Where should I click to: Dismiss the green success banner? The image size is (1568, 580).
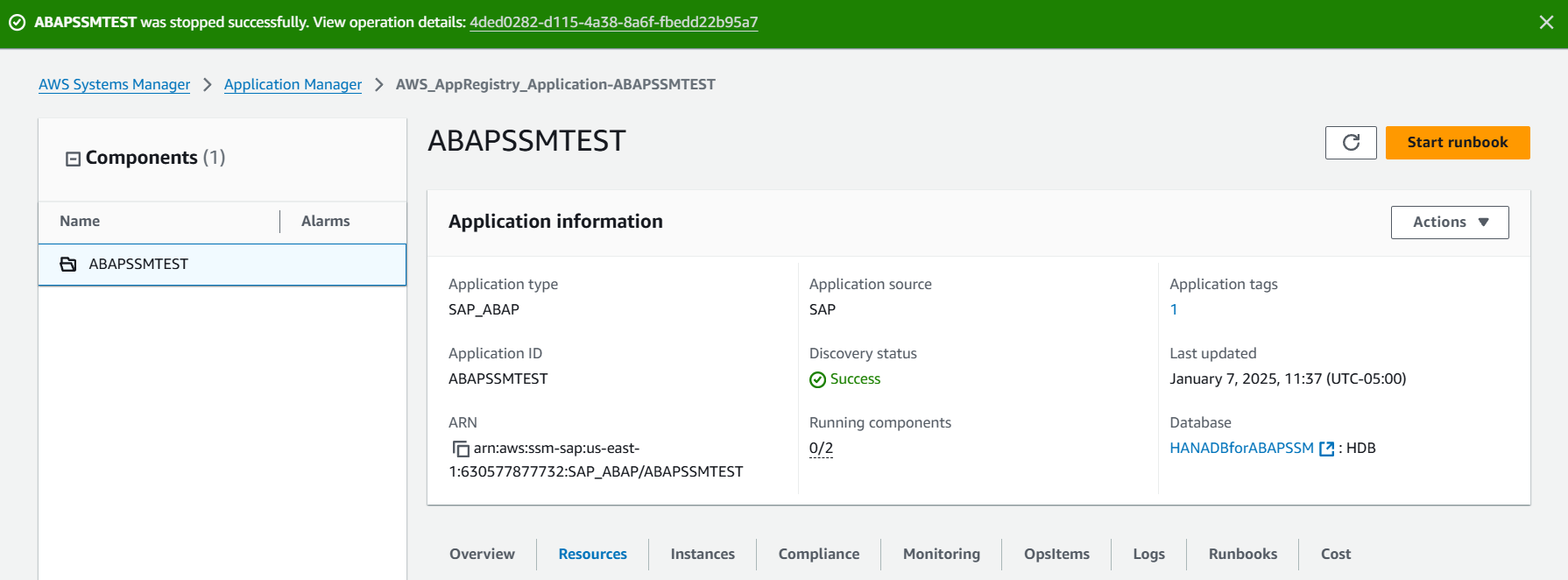click(1546, 23)
